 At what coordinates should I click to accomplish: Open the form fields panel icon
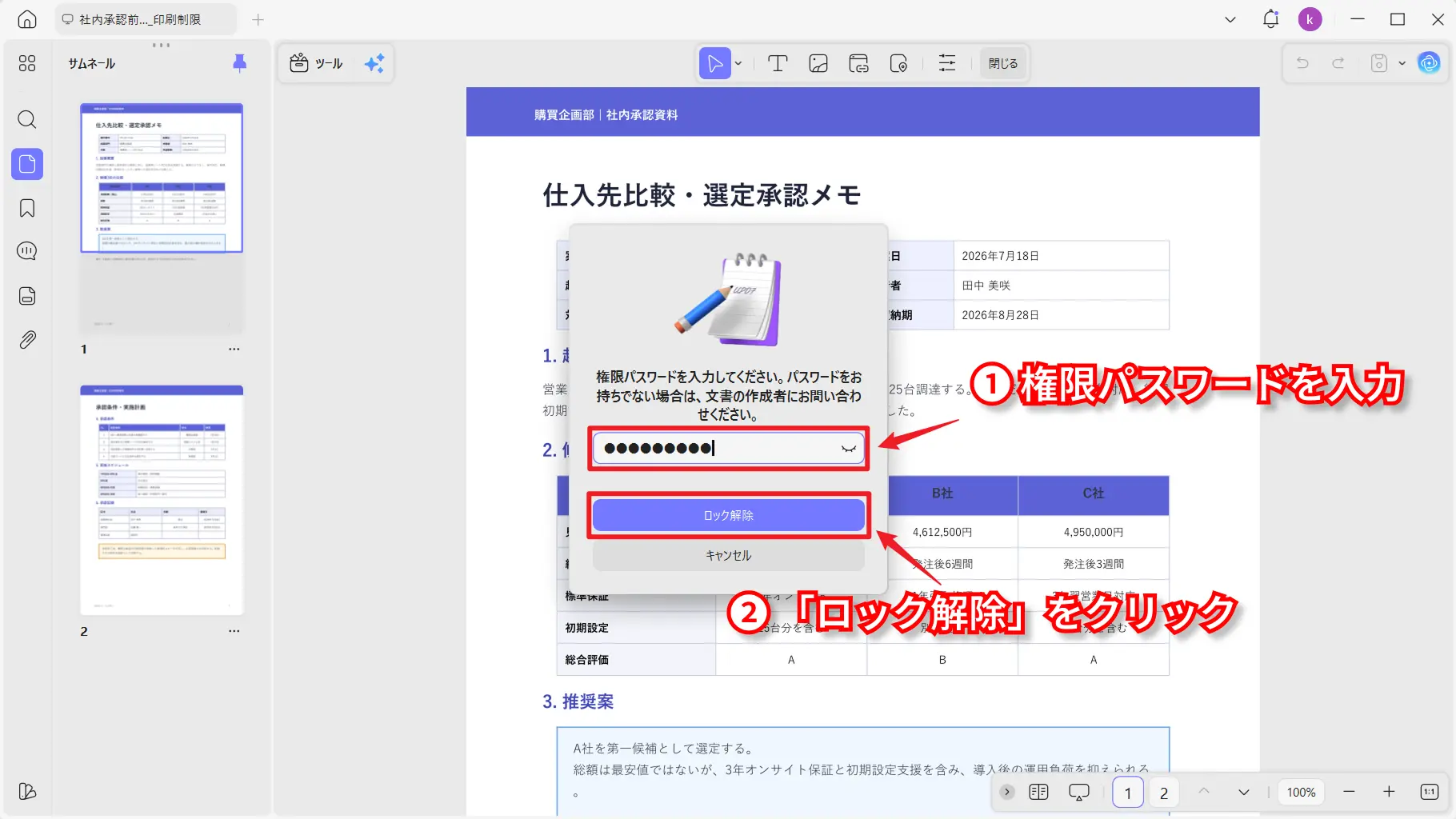[x=27, y=296]
